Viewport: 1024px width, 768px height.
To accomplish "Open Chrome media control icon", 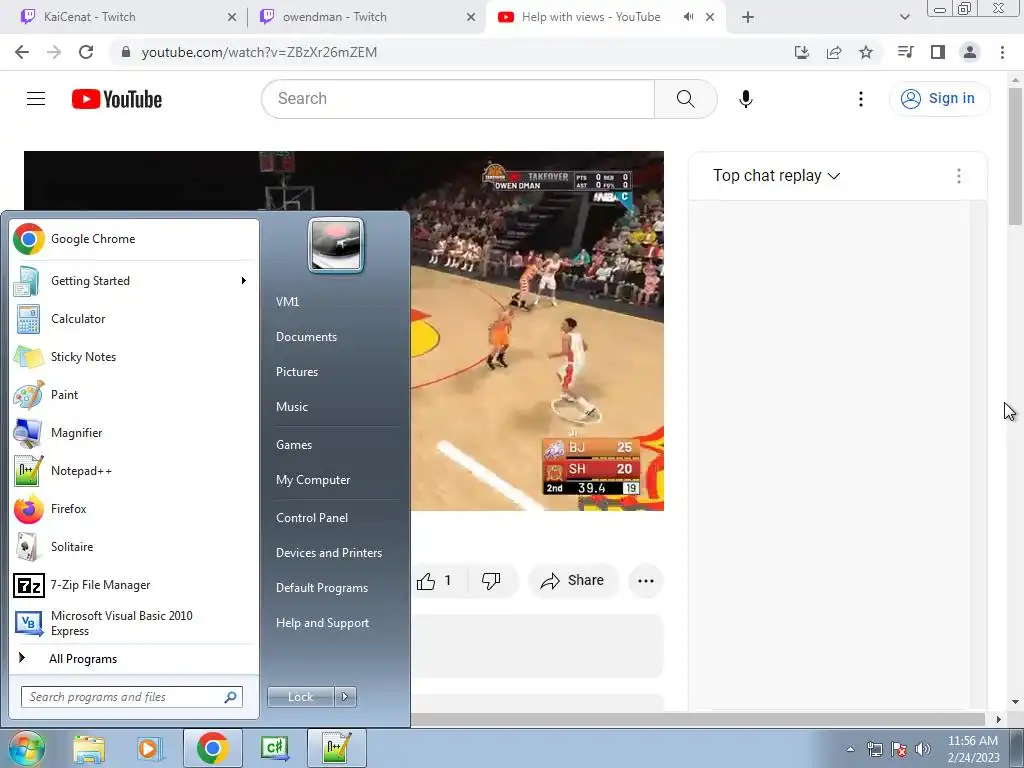I will [905, 52].
